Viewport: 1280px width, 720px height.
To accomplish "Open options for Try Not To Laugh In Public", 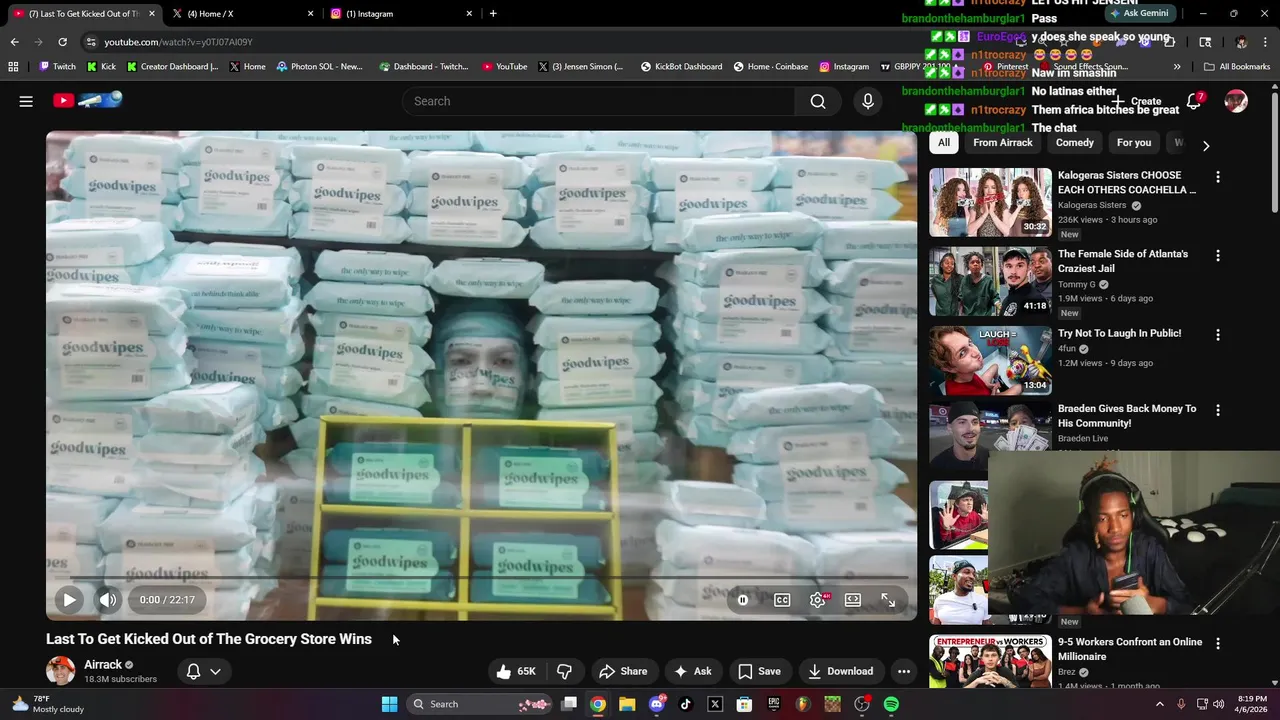I will pos(1218,335).
